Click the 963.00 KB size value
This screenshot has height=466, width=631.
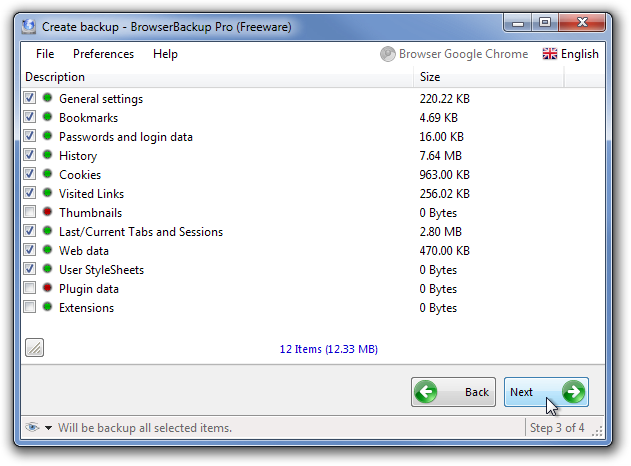[445, 175]
